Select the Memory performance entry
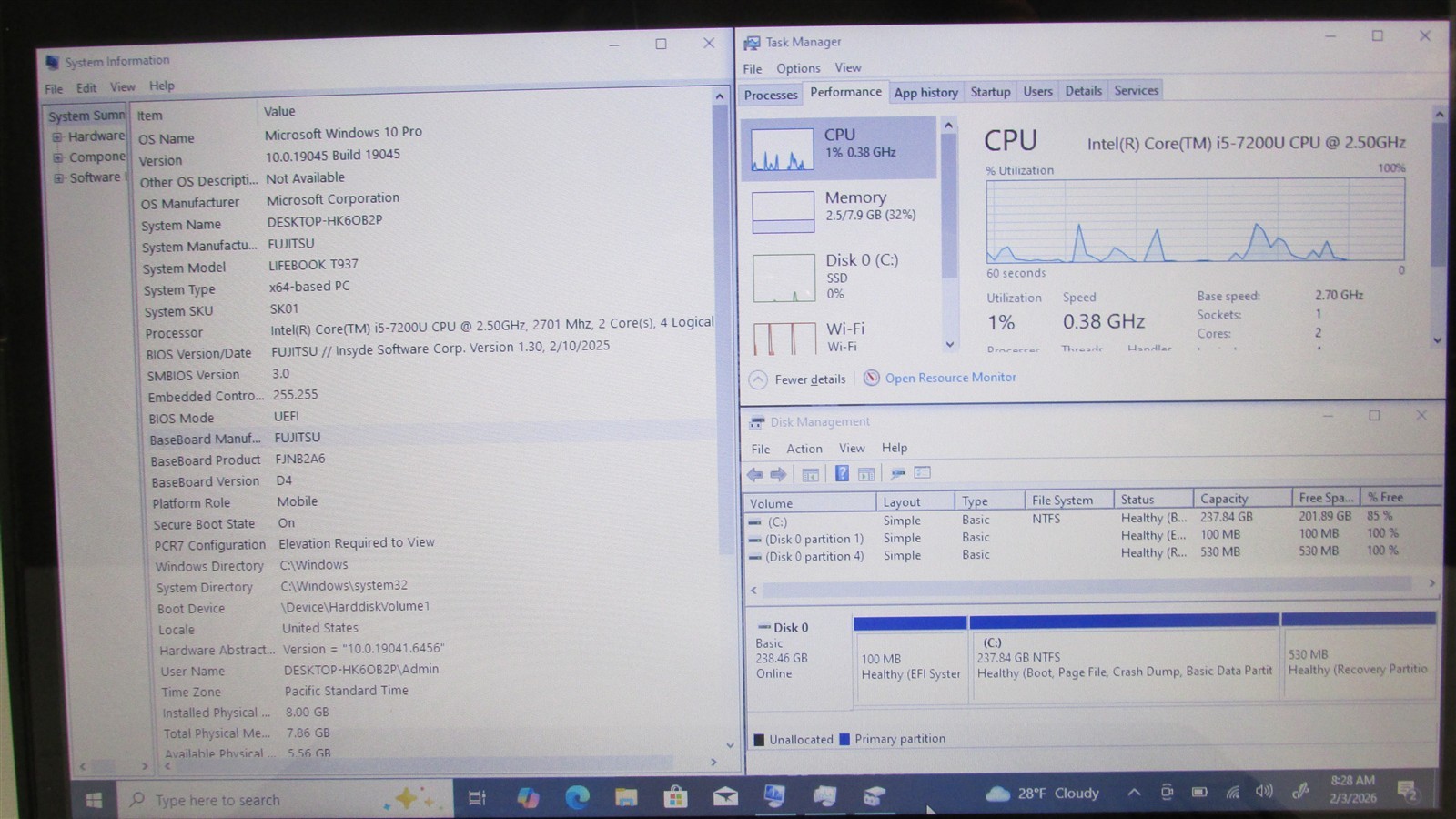 click(x=839, y=209)
